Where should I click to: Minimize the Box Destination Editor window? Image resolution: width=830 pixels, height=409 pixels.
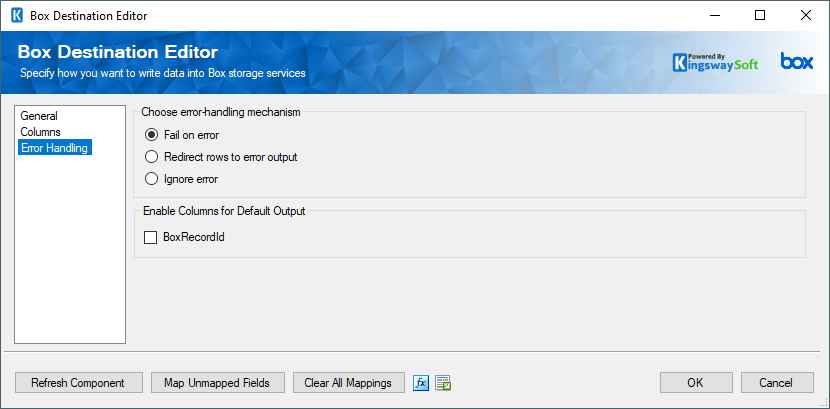pyautogui.click(x=714, y=16)
